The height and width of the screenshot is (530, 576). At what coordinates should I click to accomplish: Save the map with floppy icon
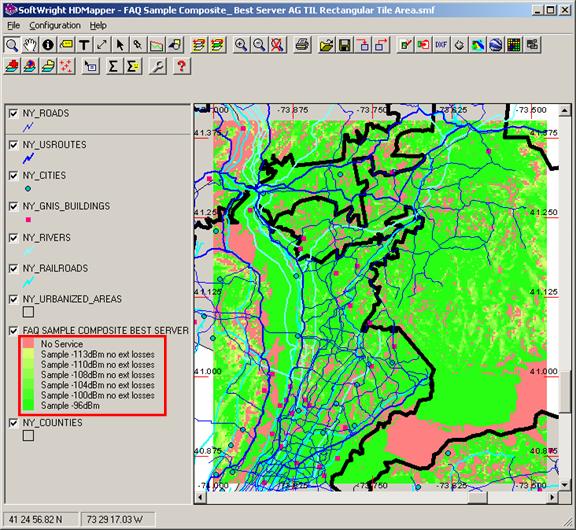click(344, 45)
